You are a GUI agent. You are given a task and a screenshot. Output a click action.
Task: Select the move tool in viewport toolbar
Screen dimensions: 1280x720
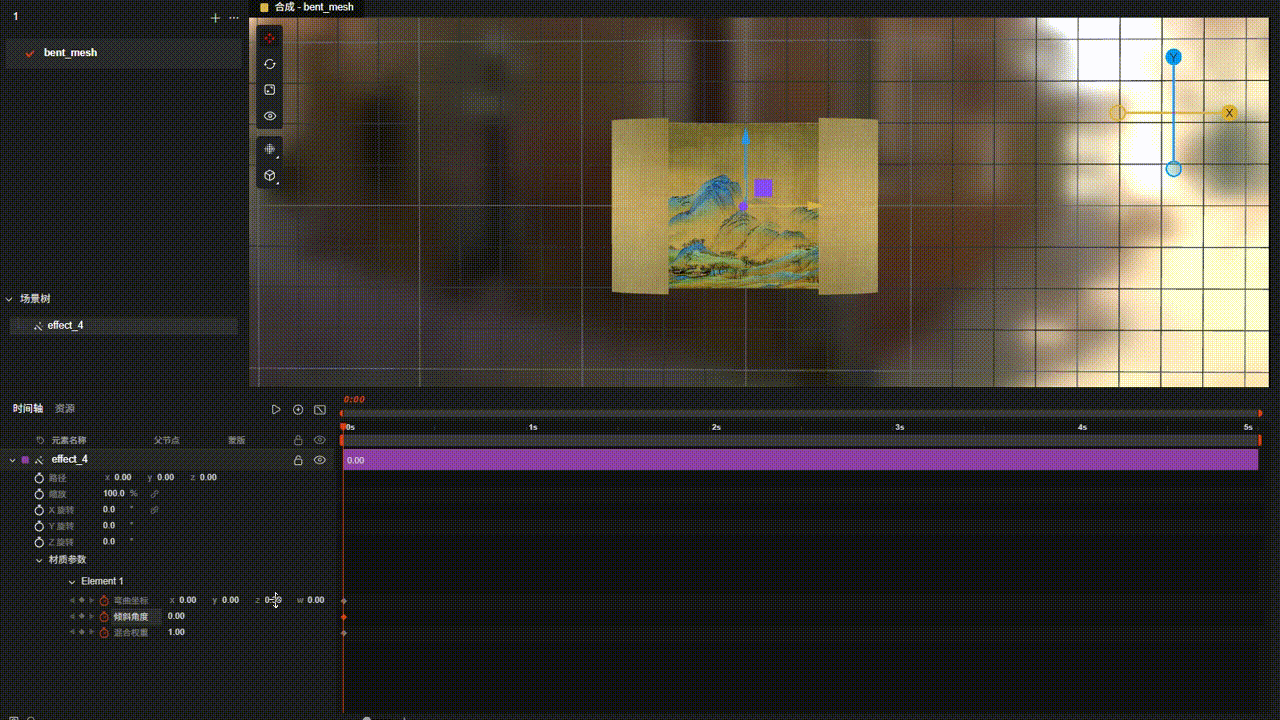click(270, 38)
